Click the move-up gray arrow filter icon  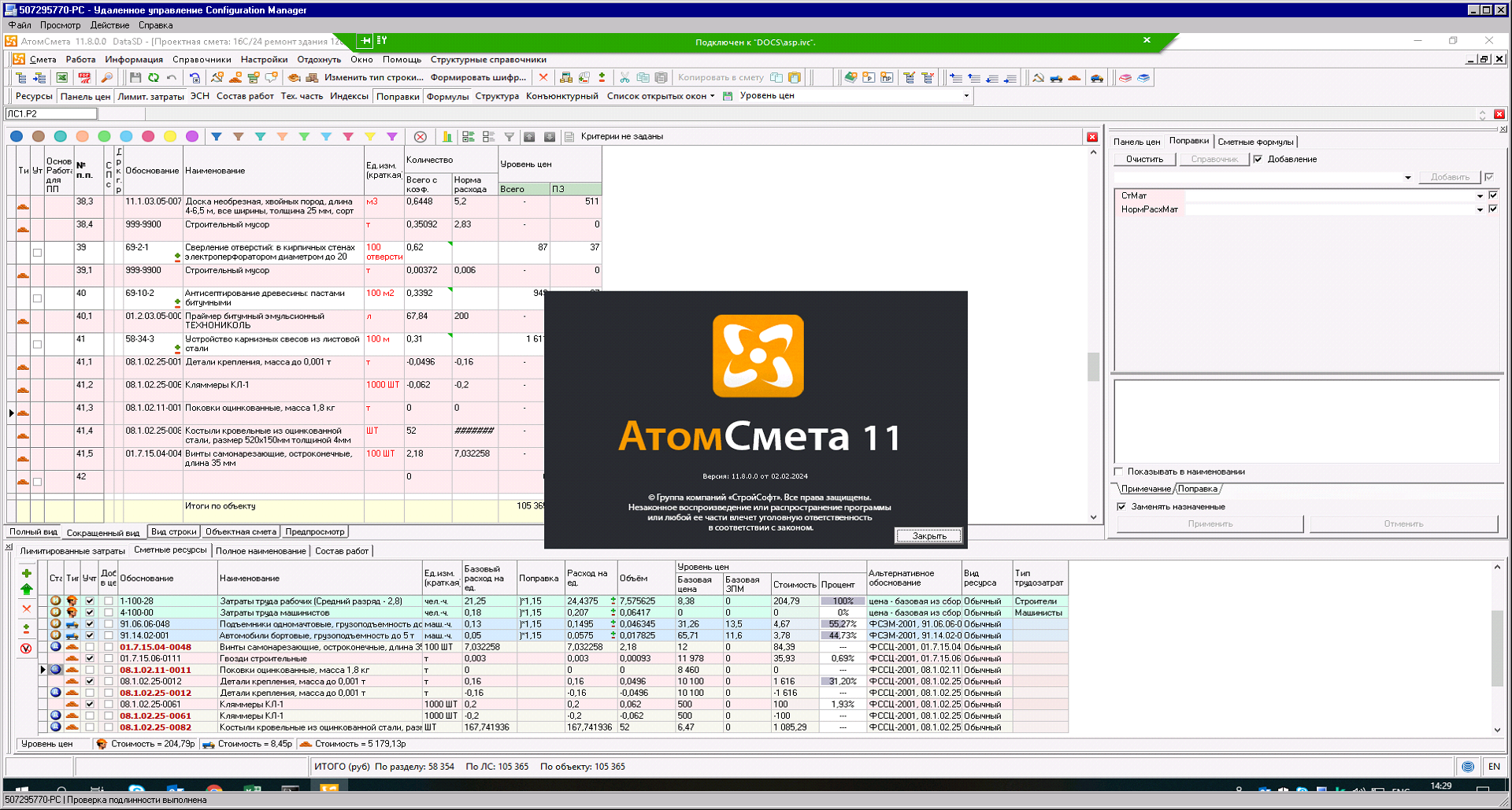click(x=529, y=137)
